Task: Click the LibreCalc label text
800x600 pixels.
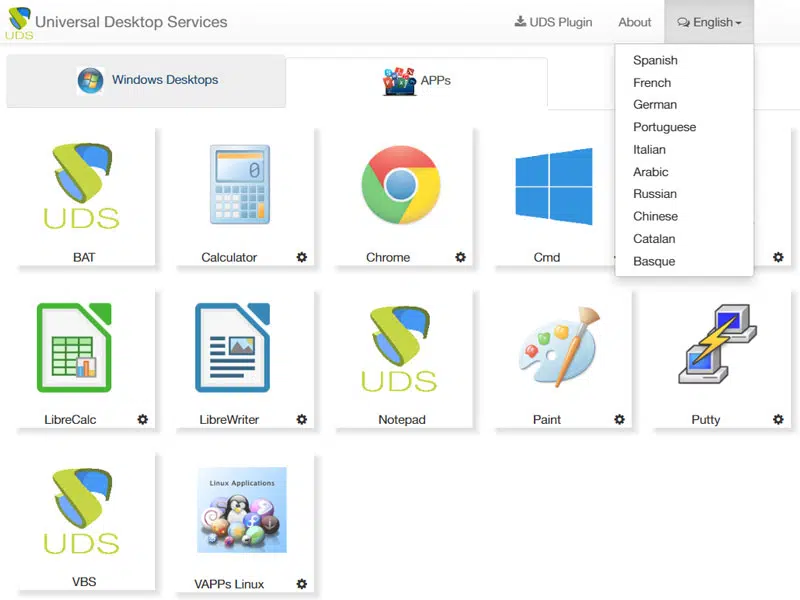Action: tap(70, 420)
